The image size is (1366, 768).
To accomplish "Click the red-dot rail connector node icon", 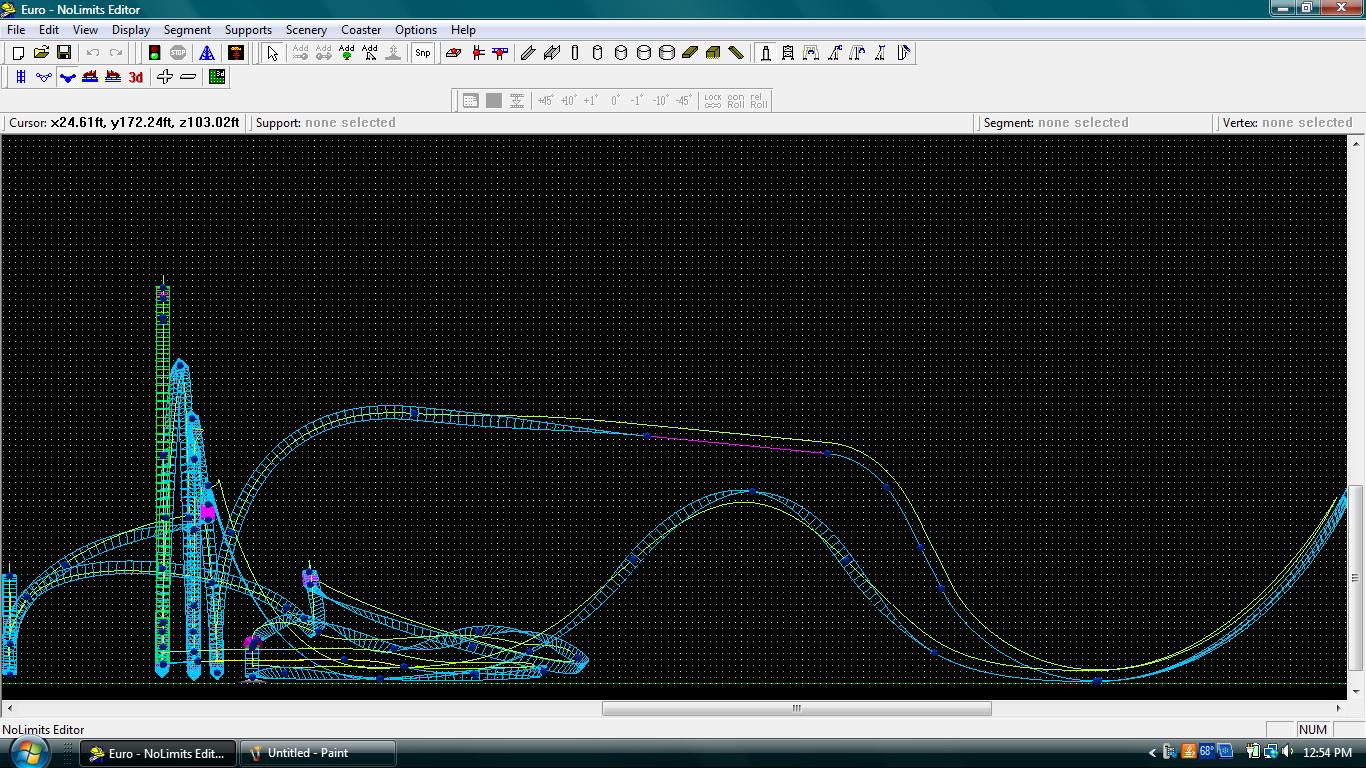I will [x=500, y=53].
